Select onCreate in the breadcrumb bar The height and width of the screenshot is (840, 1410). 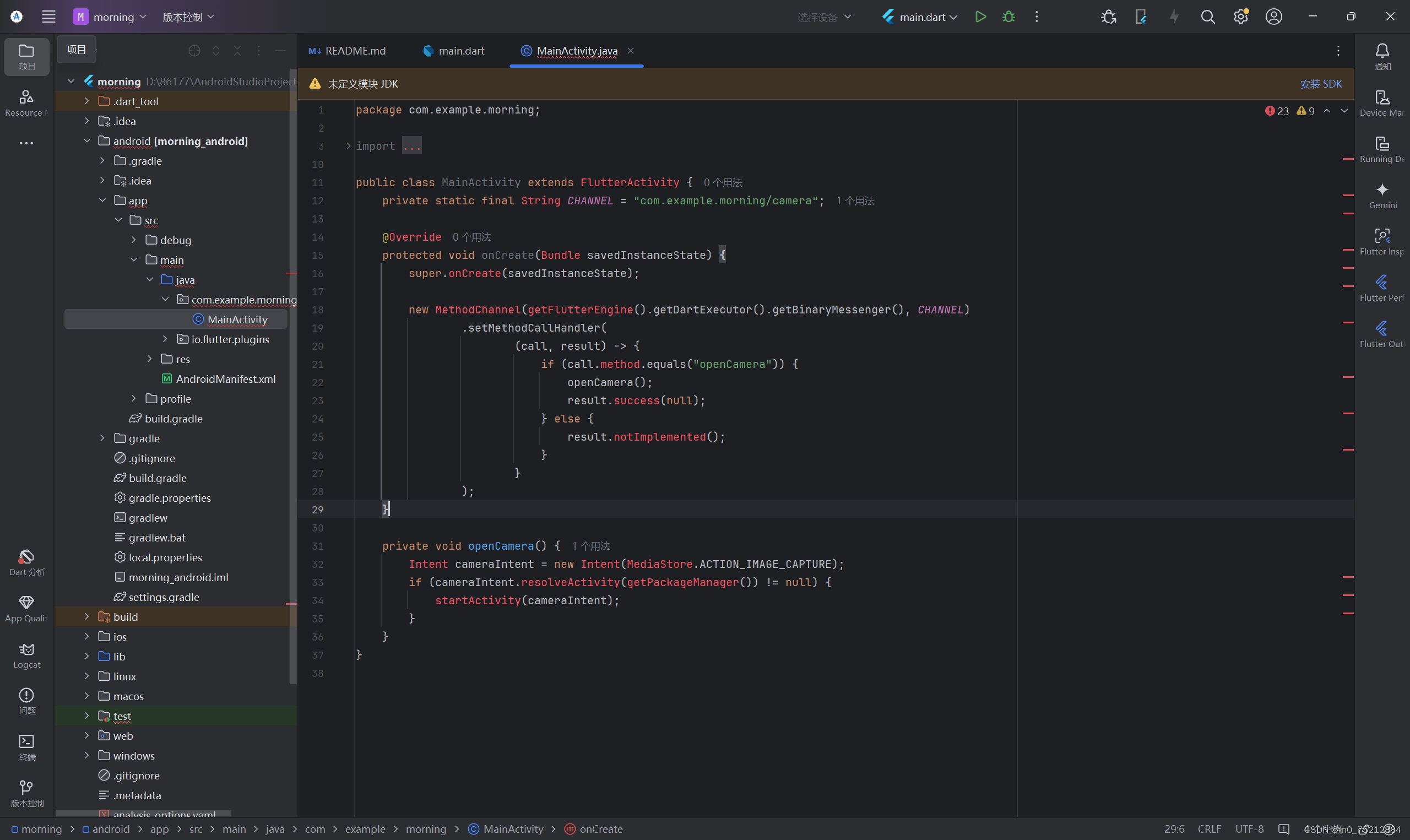(x=600, y=828)
